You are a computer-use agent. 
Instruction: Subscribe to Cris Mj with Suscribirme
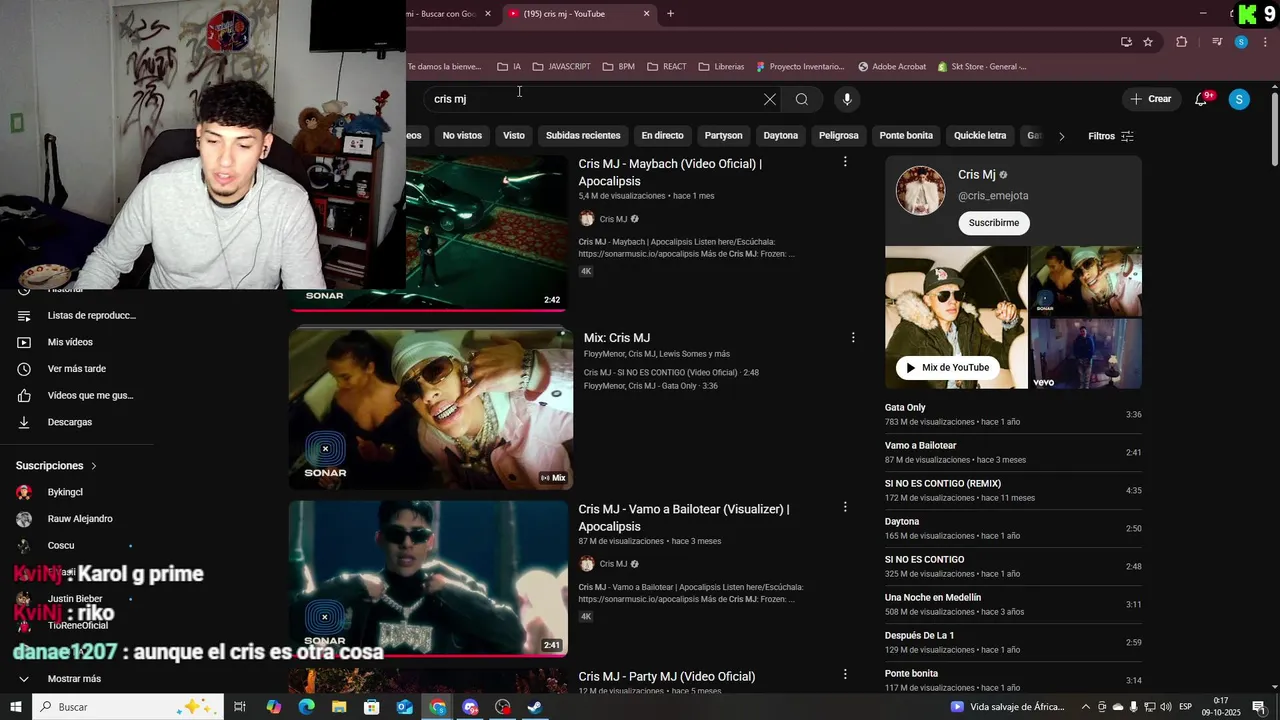click(994, 223)
